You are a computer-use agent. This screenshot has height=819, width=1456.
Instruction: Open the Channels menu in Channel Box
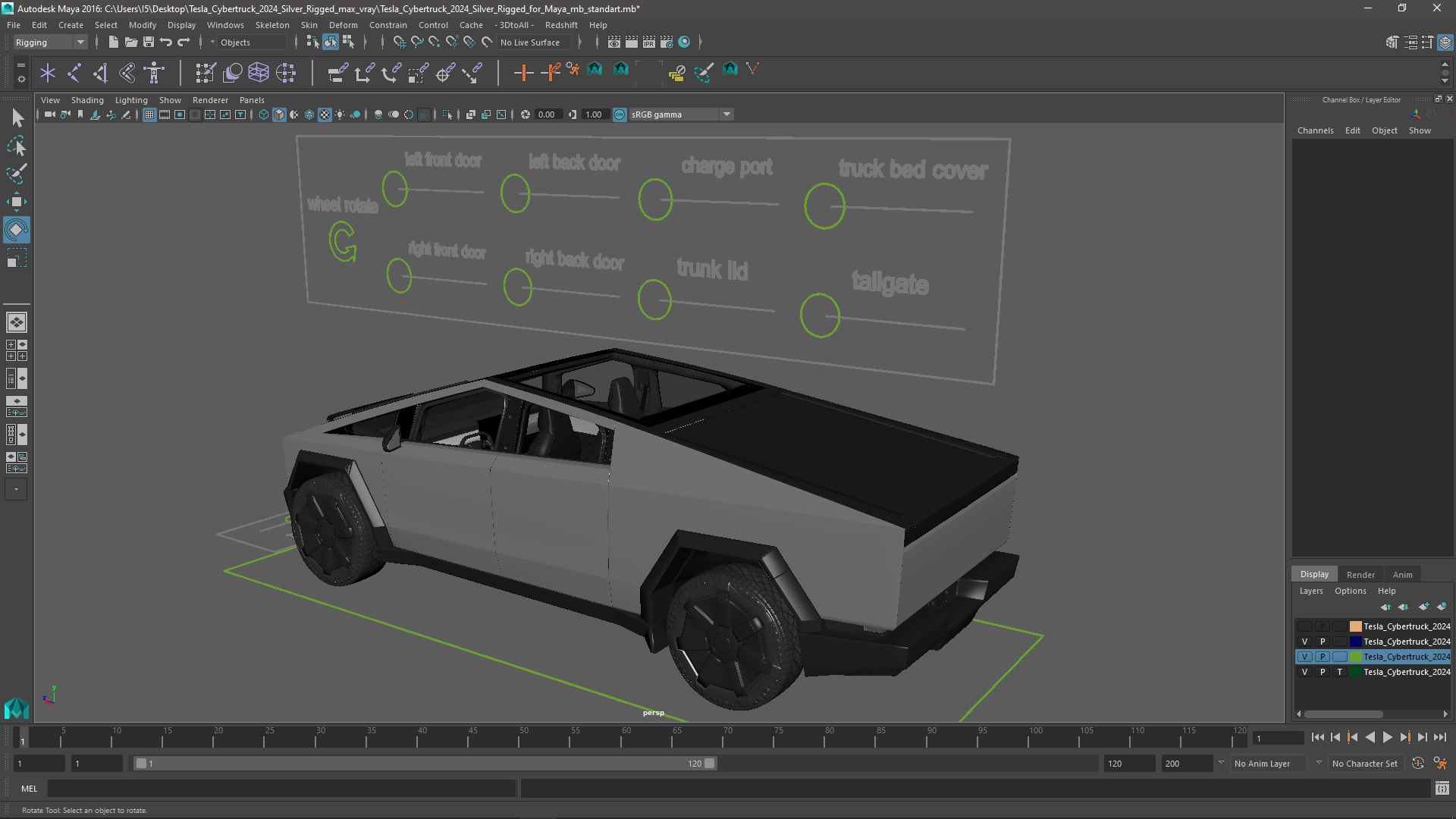pyautogui.click(x=1315, y=130)
